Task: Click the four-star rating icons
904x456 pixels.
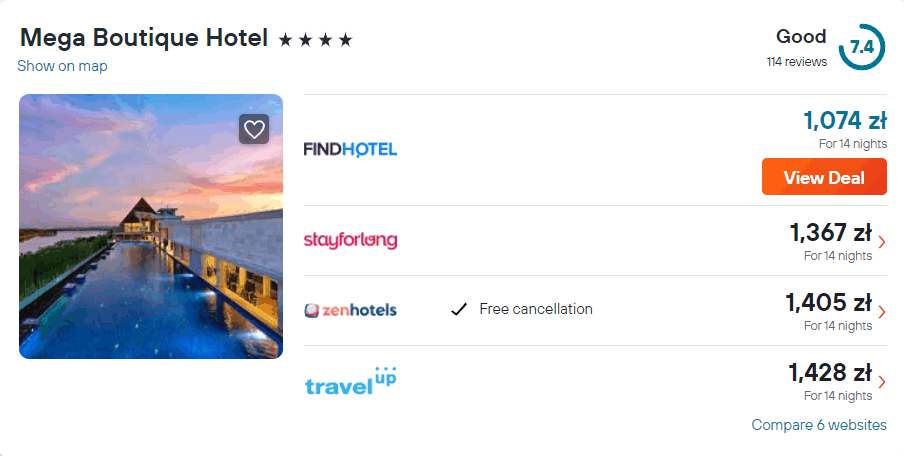Action: click(315, 40)
